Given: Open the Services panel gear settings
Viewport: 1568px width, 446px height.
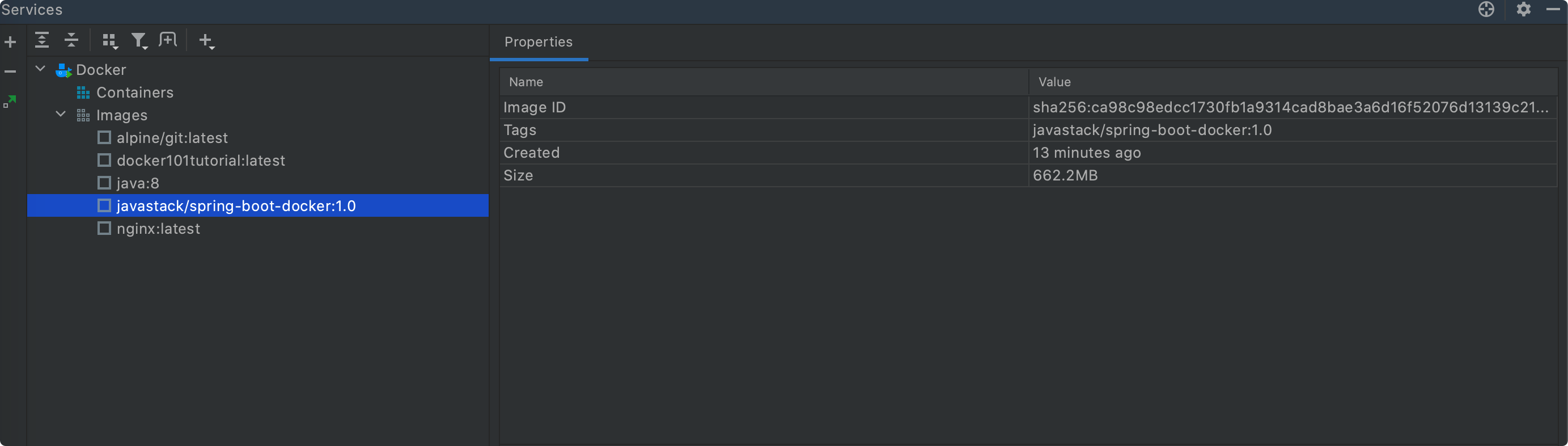Looking at the screenshot, I should [x=1523, y=9].
